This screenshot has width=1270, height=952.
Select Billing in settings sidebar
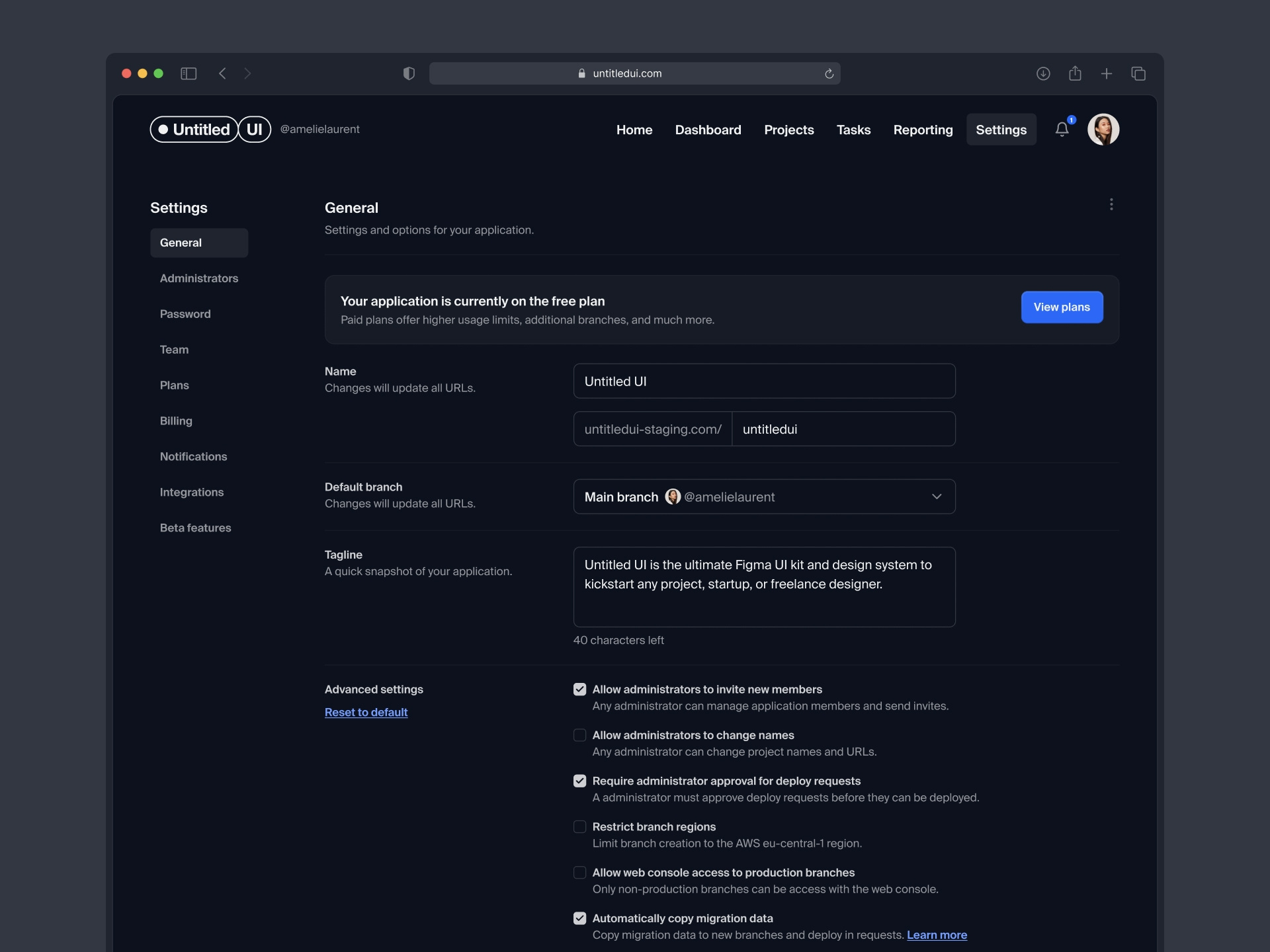pyautogui.click(x=176, y=421)
